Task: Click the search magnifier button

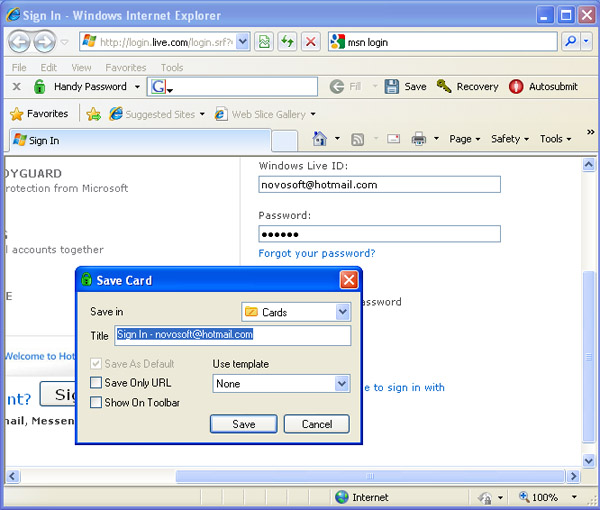Action: [570, 41]
